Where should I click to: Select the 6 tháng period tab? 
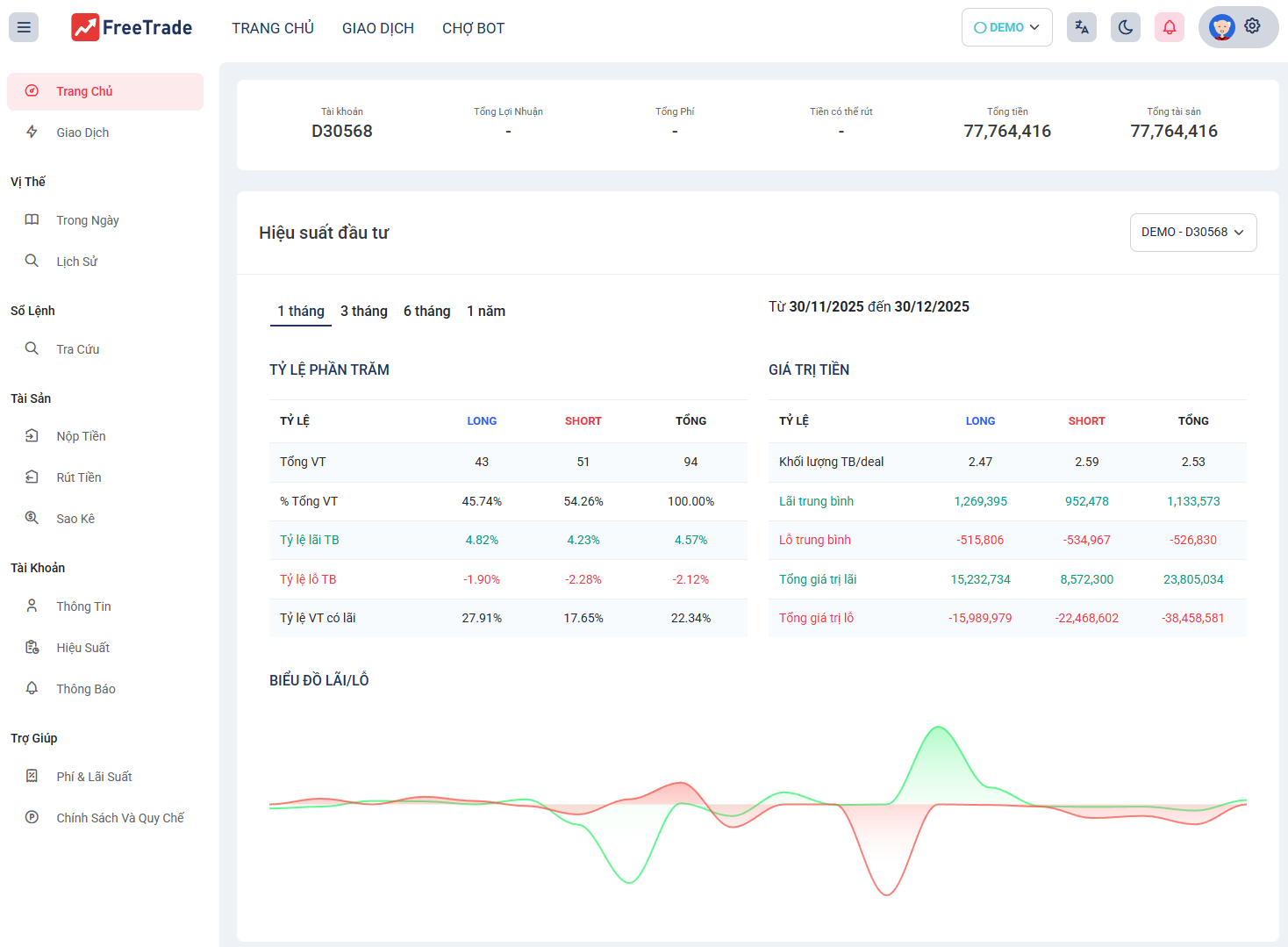[x=426, y=312]
